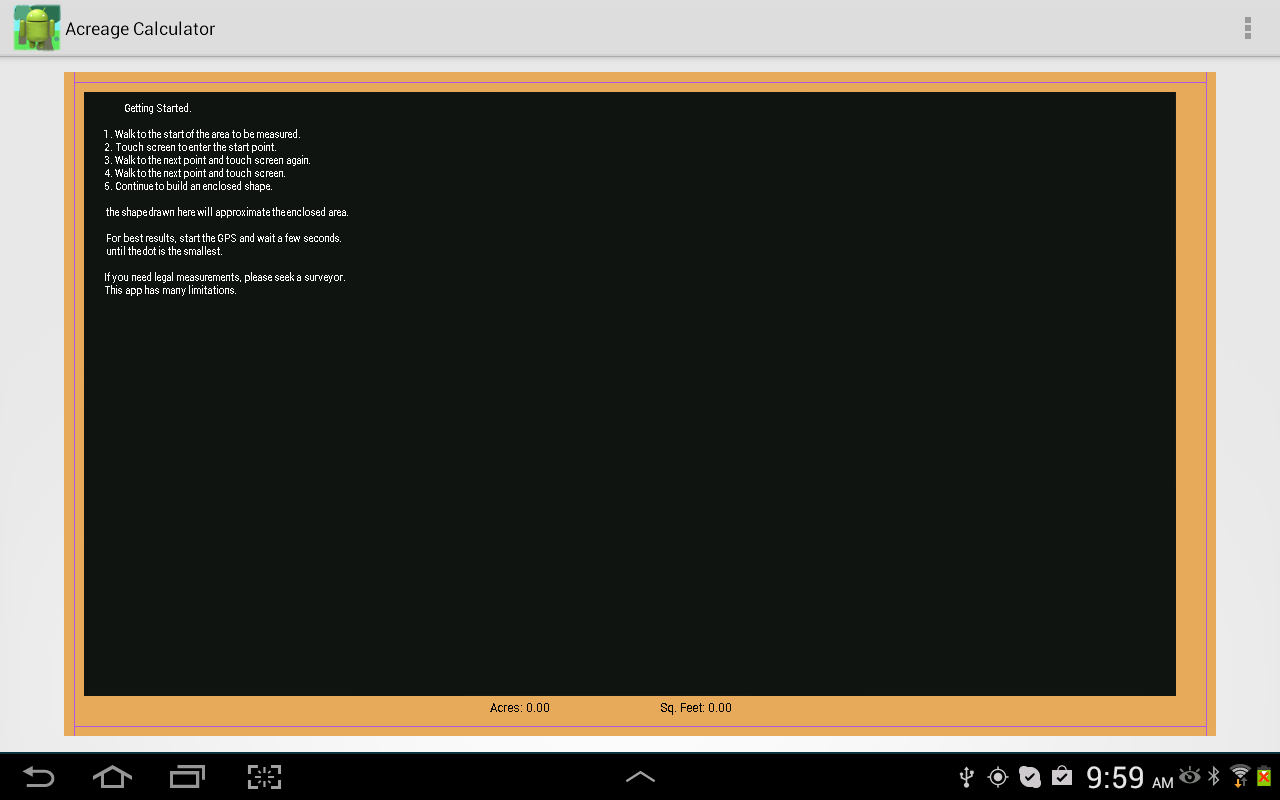The image size is (1280, 800).
Task: Tap the Android back navigation arrow
Action: pyautogui.click(x=39, y=777)
